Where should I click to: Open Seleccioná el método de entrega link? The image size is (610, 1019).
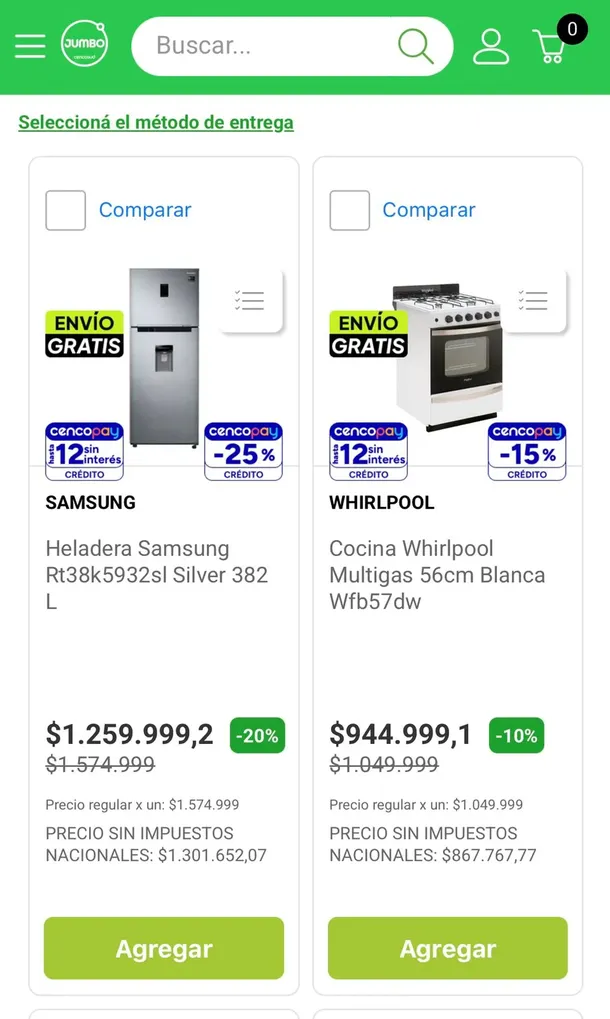click(x=156, y=123)
